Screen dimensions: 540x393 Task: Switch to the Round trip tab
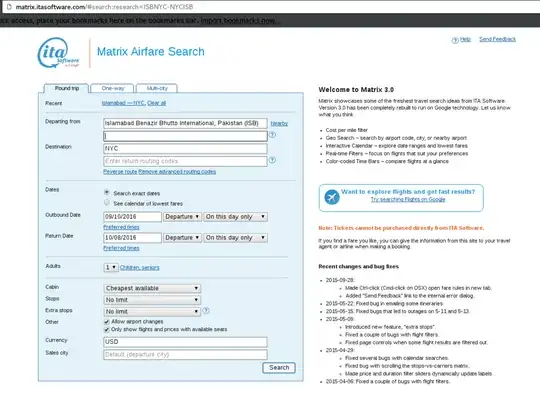(66, 88)
